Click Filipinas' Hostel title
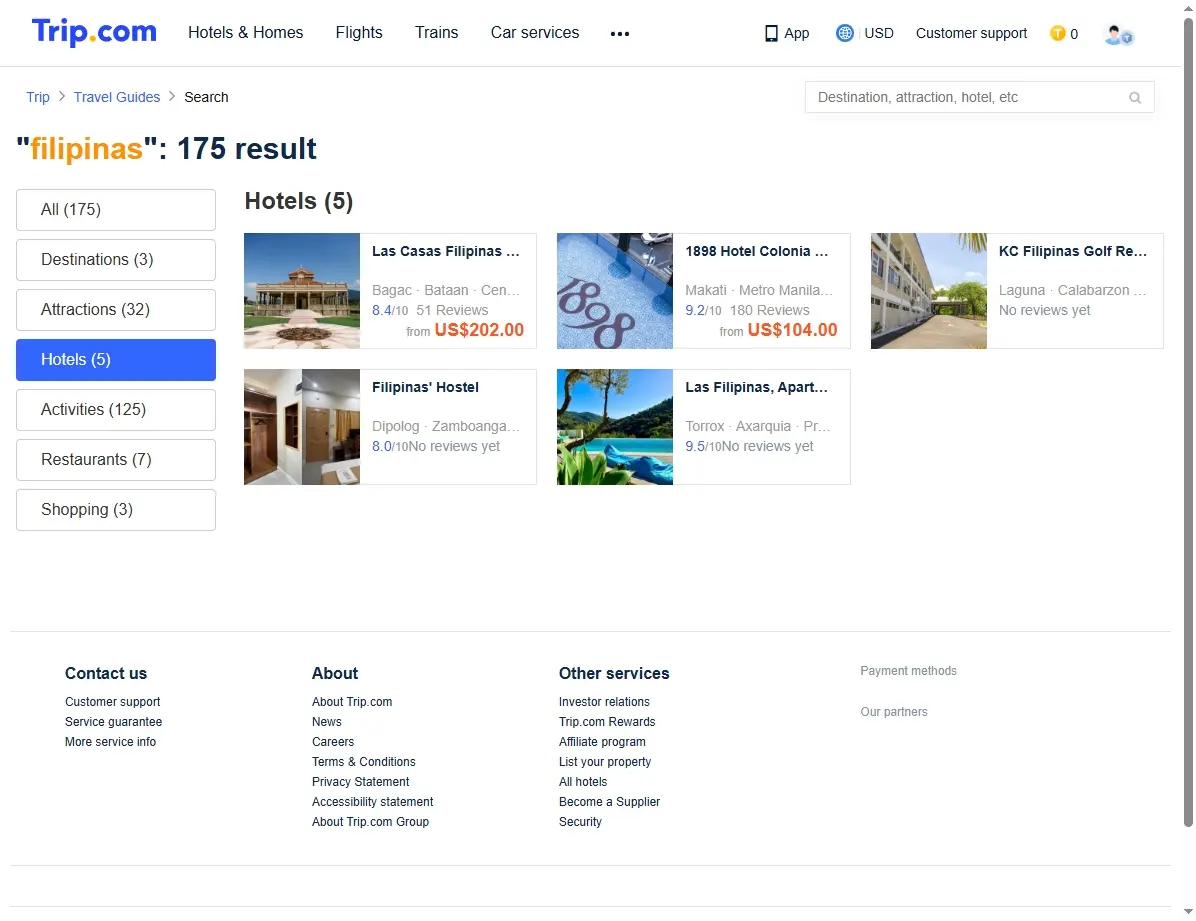This screenshot has width=1196, height=921. point(426,387)
